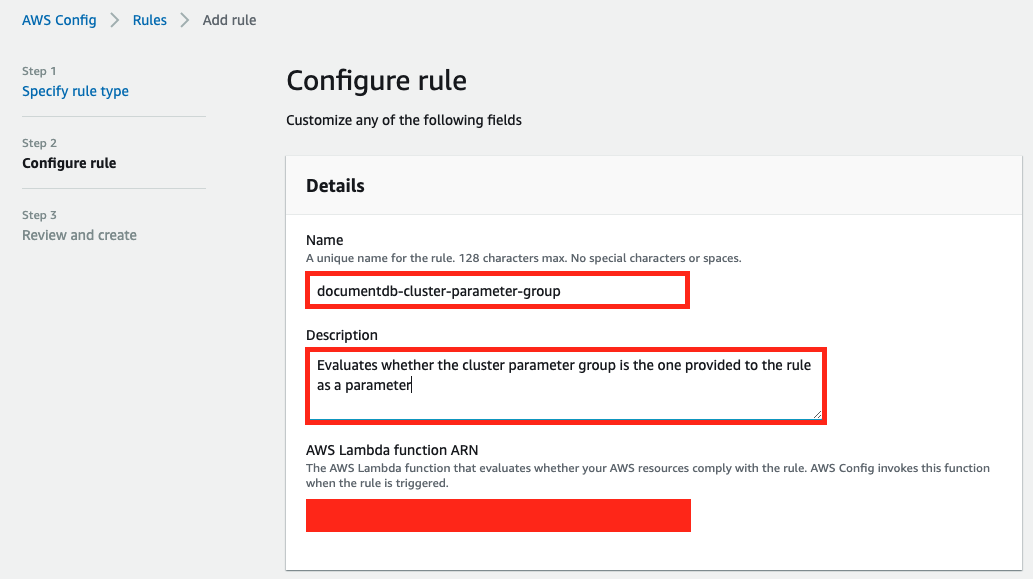The width and height of the screenshot is (1033, 579).
Task: Click the Details section header
Action: [335, 185]
